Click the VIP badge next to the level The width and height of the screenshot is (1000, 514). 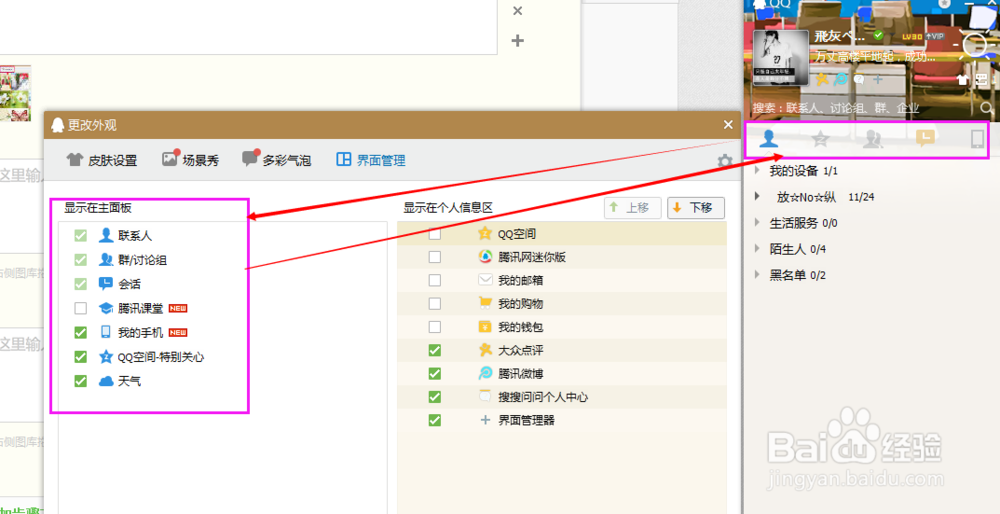coord(933,36)
